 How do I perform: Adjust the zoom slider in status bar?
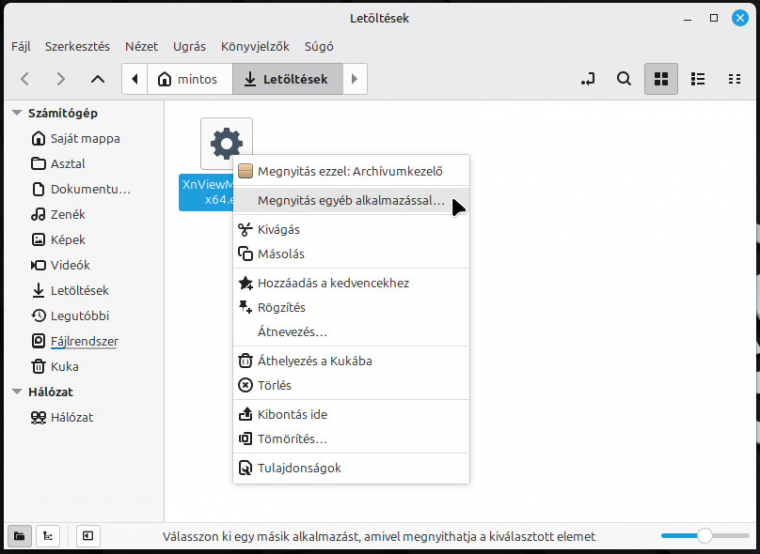[705, 536]
